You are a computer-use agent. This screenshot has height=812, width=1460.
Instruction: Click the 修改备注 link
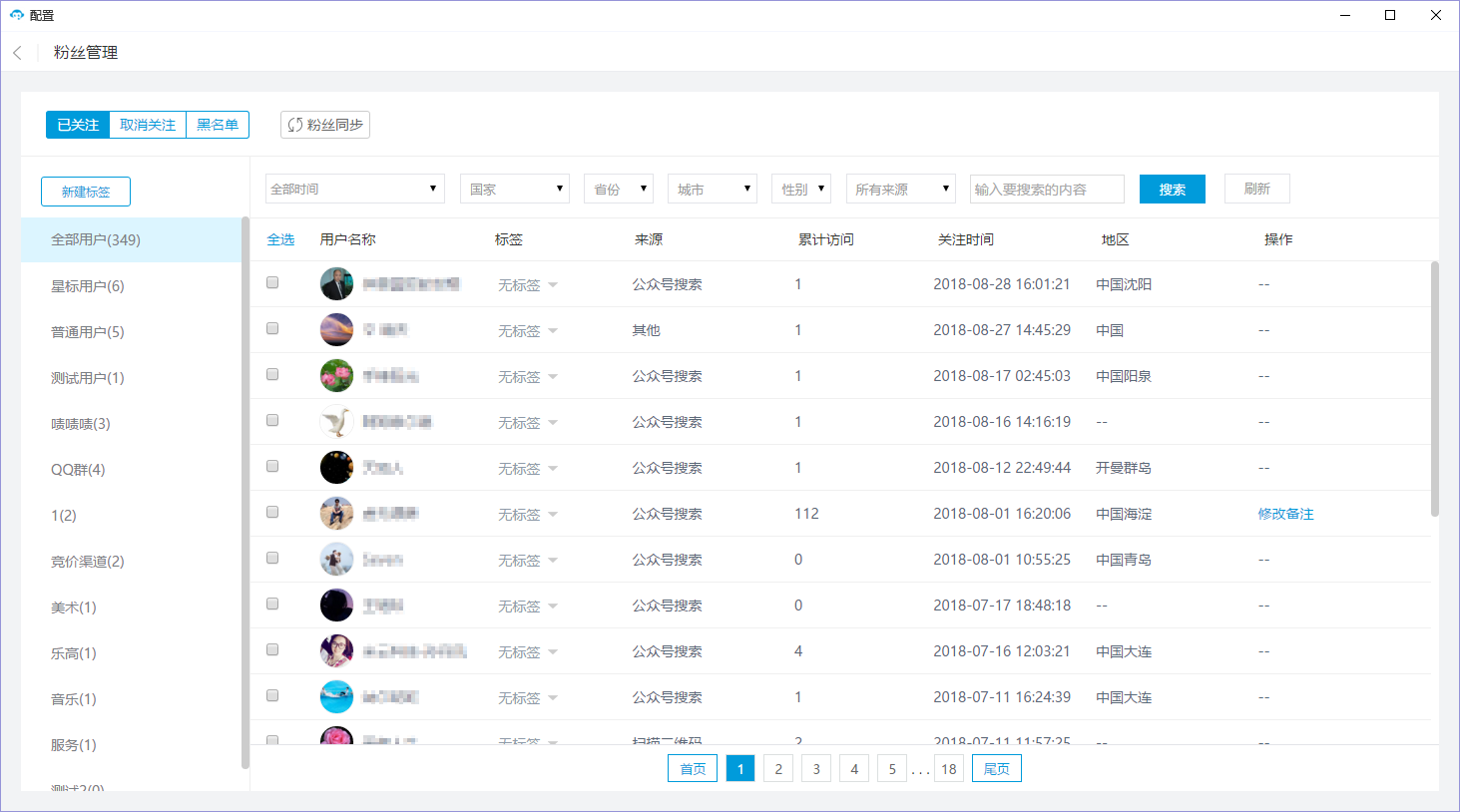coord(1285,514)
